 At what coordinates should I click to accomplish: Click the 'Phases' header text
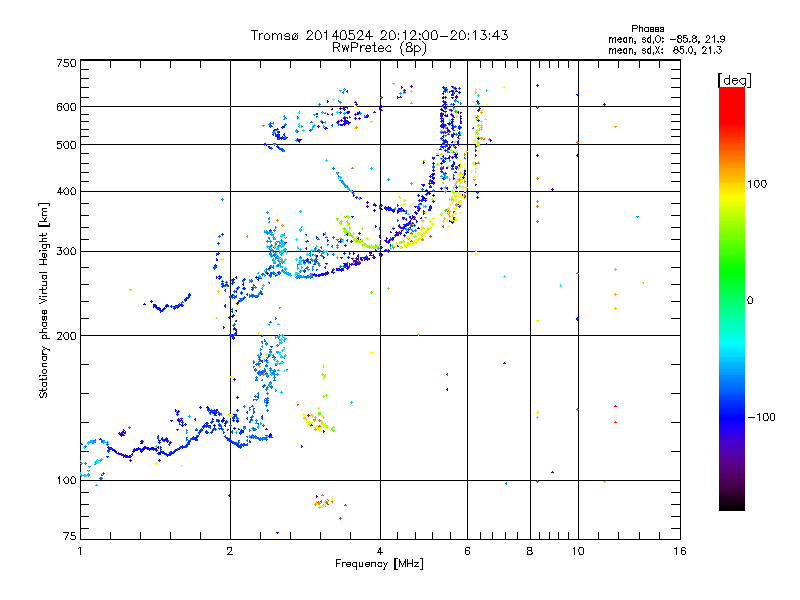(x=647, y=29)
